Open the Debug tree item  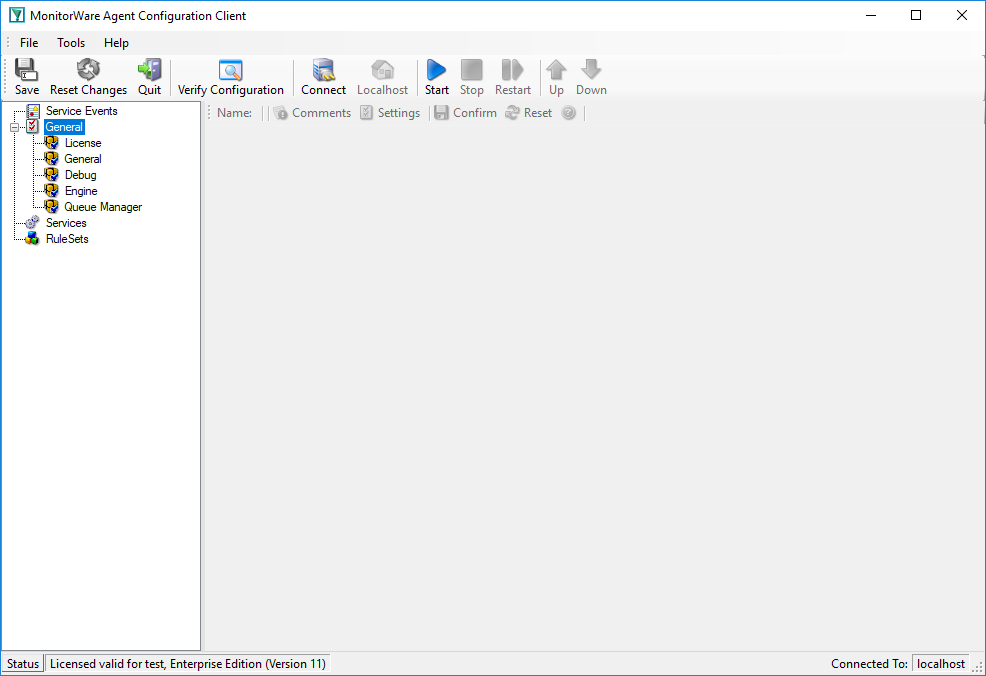80,175
